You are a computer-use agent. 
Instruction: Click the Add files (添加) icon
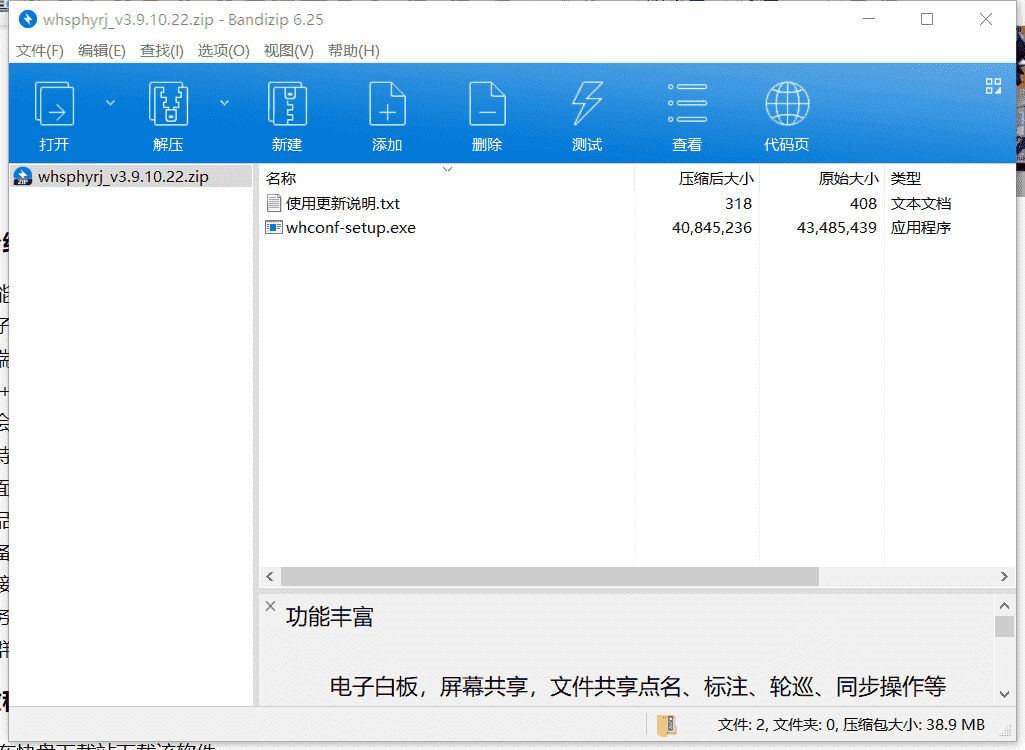pyautogui.click(x=388, y=103)
